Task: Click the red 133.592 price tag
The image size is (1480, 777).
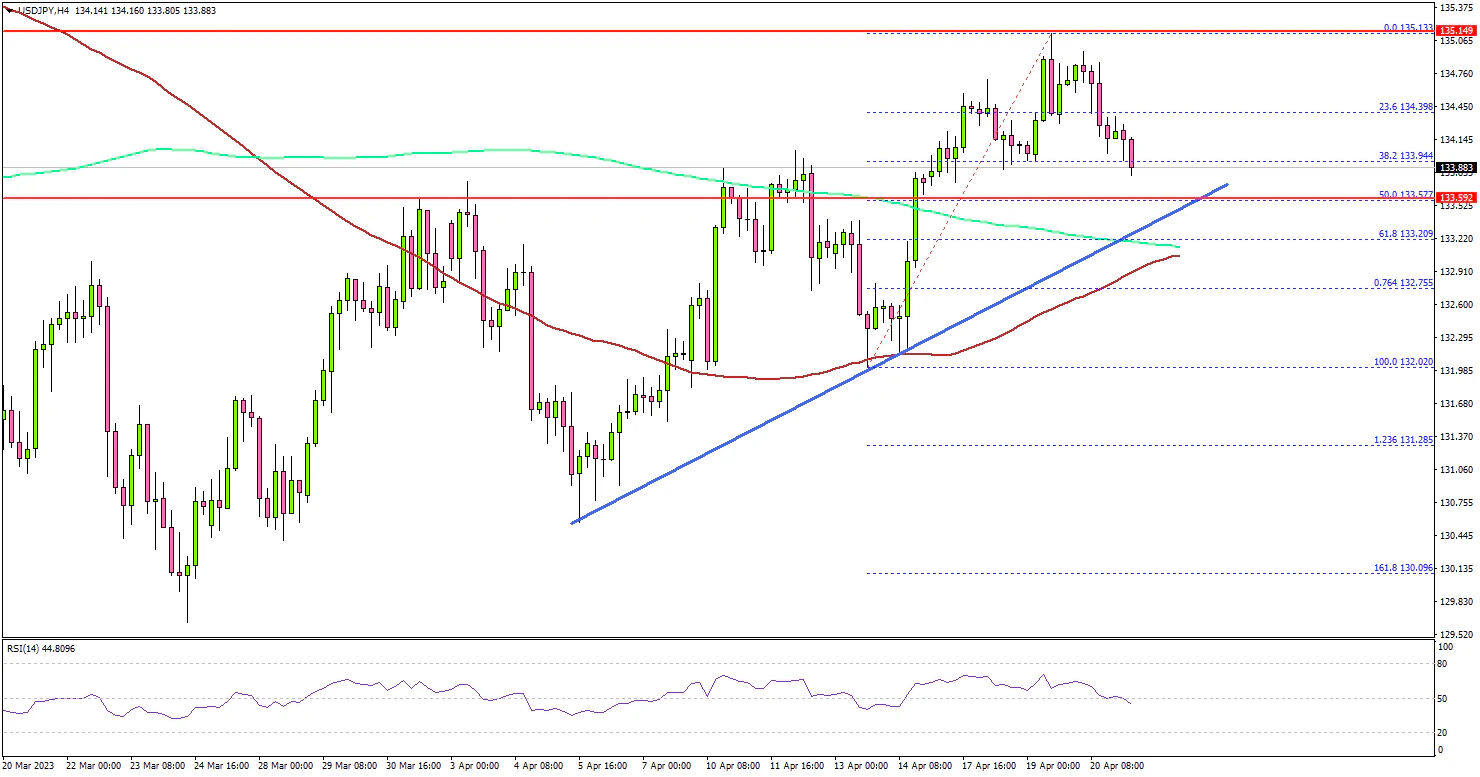Action: point(1455,198)
